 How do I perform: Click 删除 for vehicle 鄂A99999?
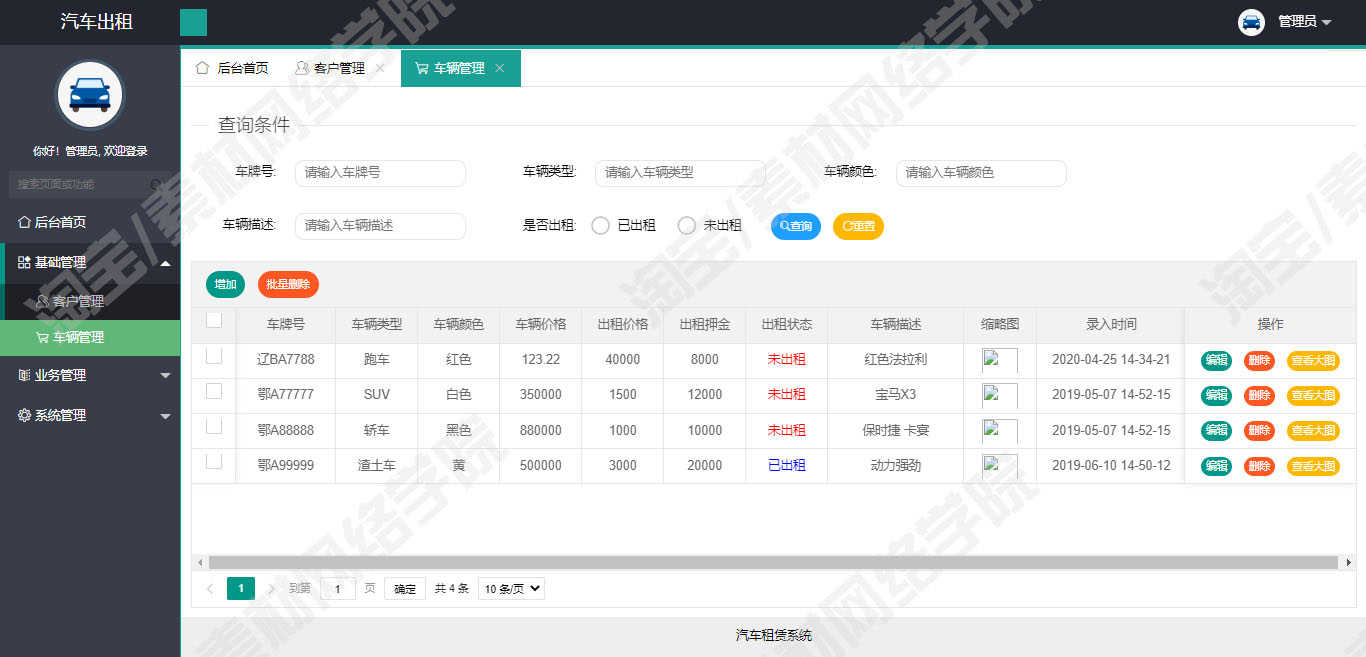1259,466
